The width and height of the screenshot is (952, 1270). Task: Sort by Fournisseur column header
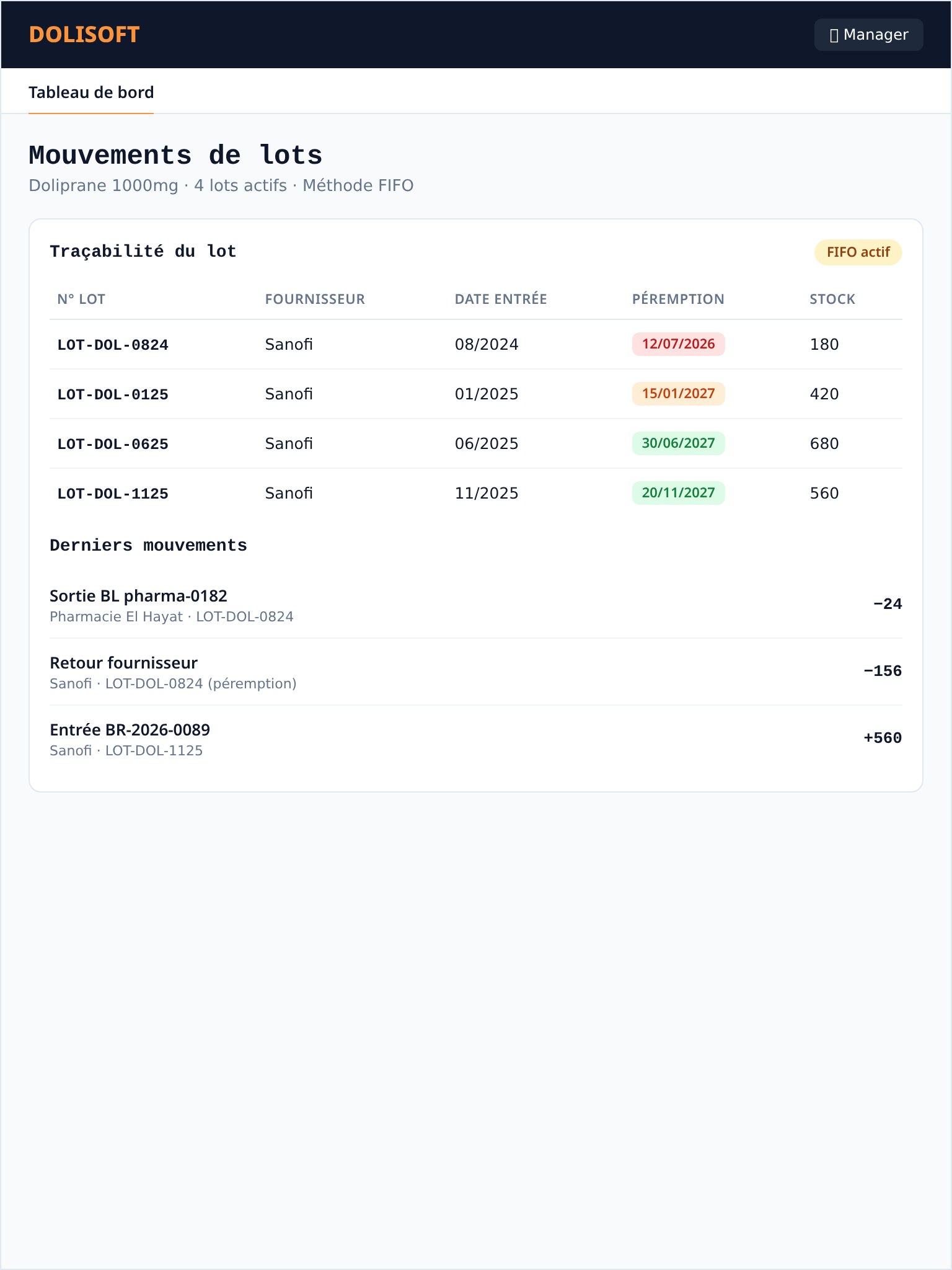[x=315, y=300]
